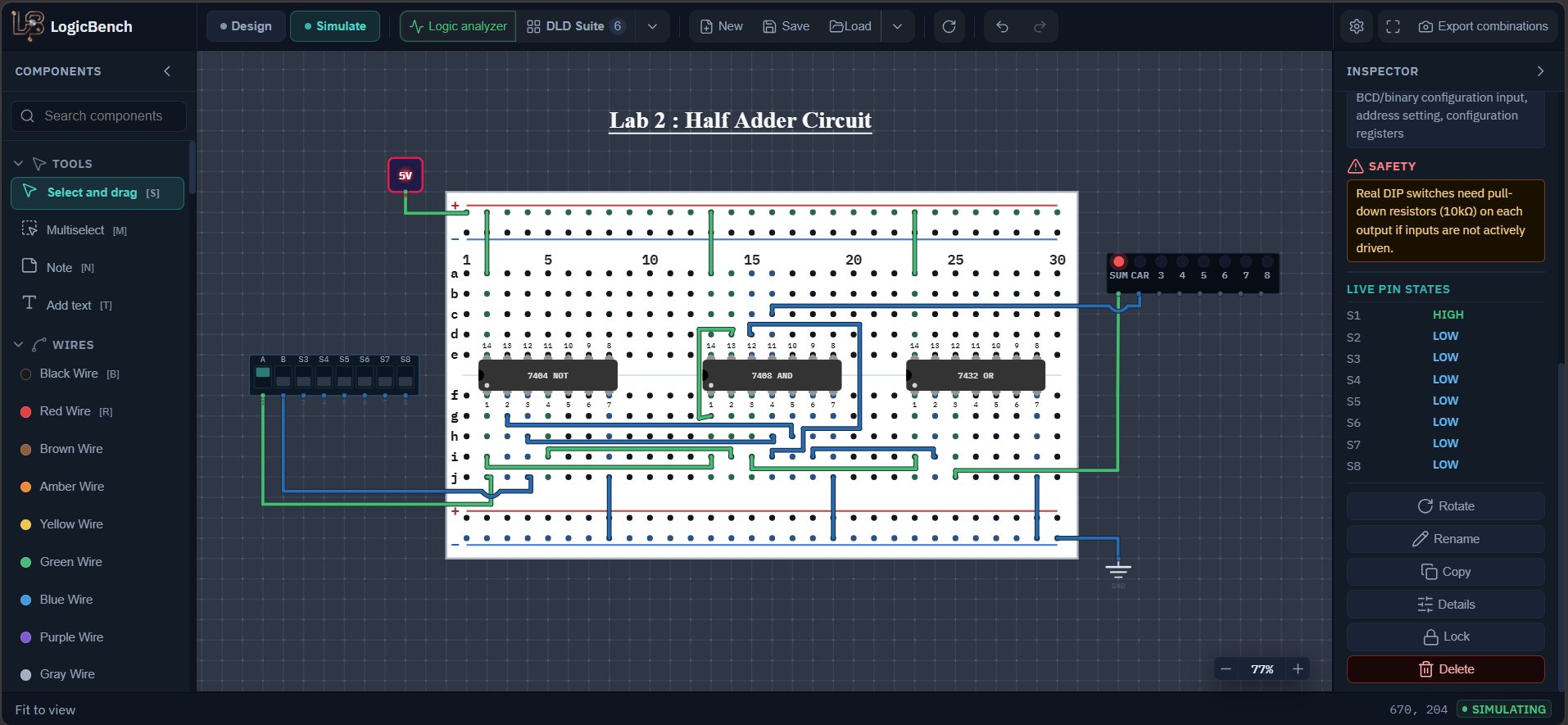The width and height of the screenshot is (1568, 725).
Task: Collapse the Components panel
Action: point(167,71)
